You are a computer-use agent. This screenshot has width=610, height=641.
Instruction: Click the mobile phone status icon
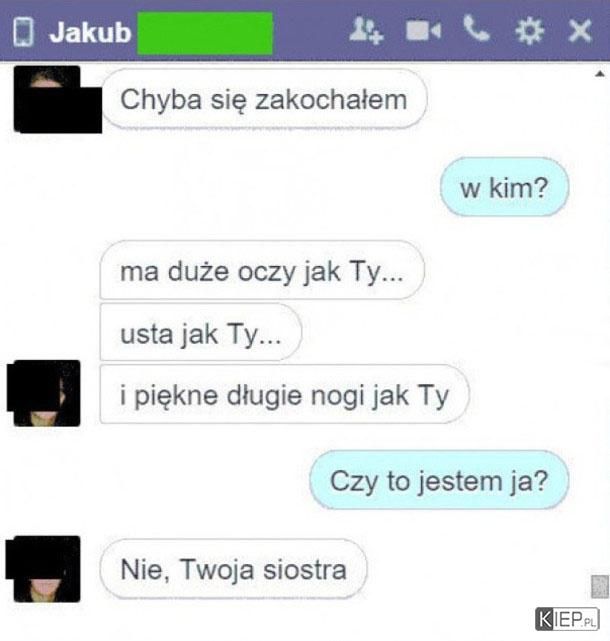[23, 31]
